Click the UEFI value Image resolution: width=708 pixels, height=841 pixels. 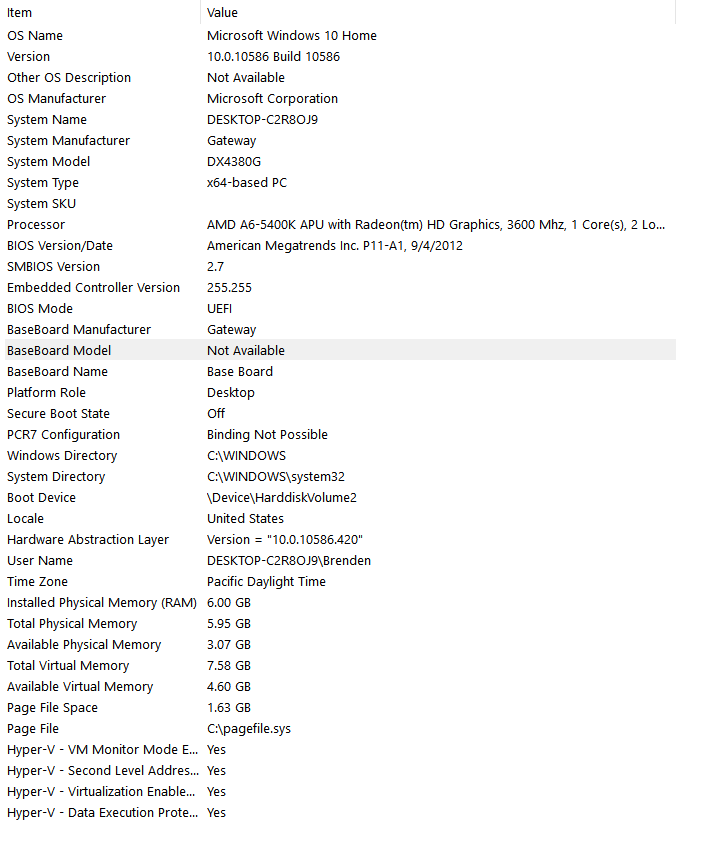pyautogui.click(x=219, y=308)
